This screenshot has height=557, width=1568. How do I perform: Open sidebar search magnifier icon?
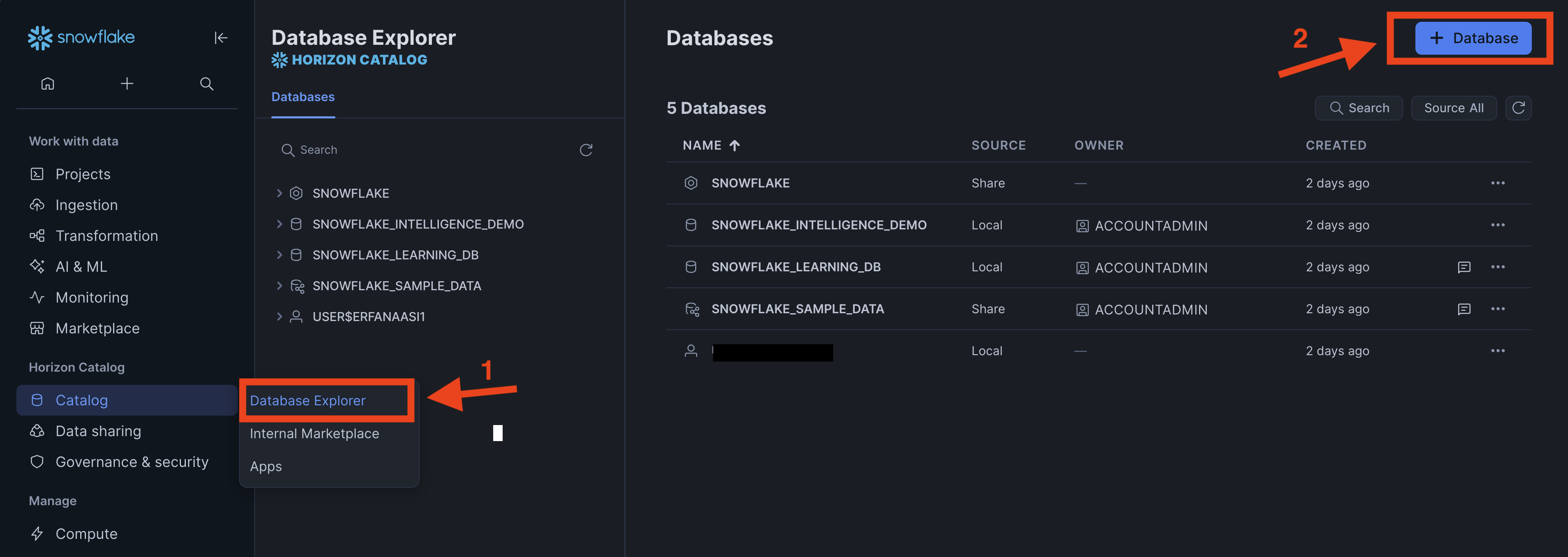click(x=206, y=84)
